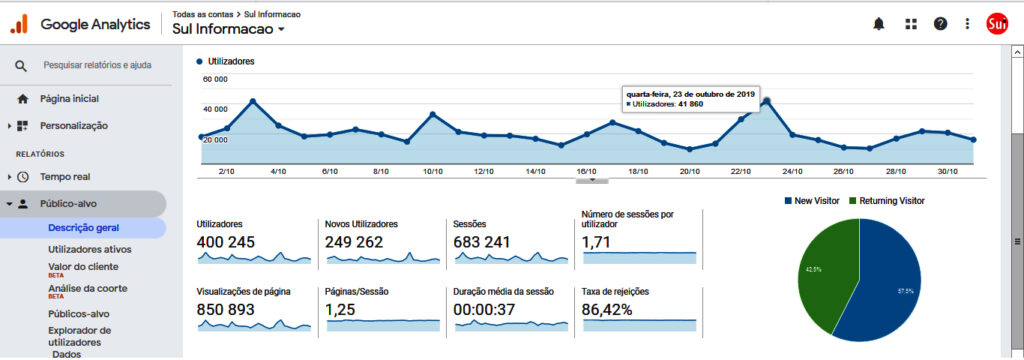The width and height of the screenshot is (1024, 360).
Task: Go to Página inicial
Action: (x=69, y=99)
